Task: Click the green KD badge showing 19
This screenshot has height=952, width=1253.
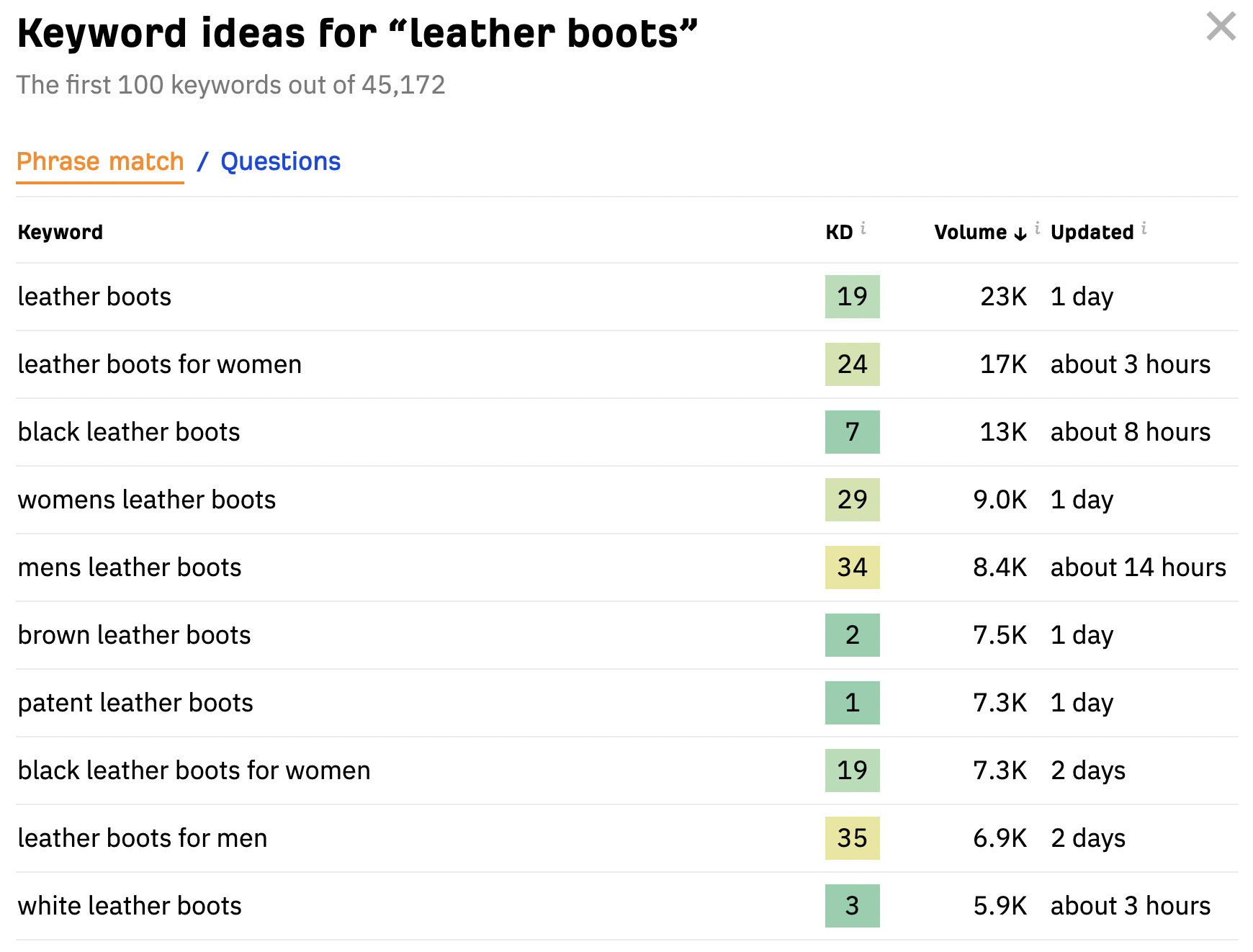Action: [852, 297]
